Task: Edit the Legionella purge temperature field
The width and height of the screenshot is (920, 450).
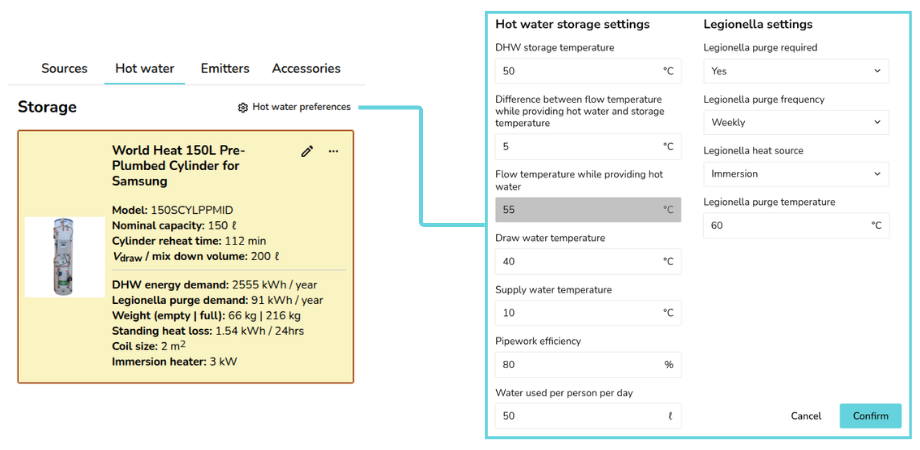Action: pos(785,226)
